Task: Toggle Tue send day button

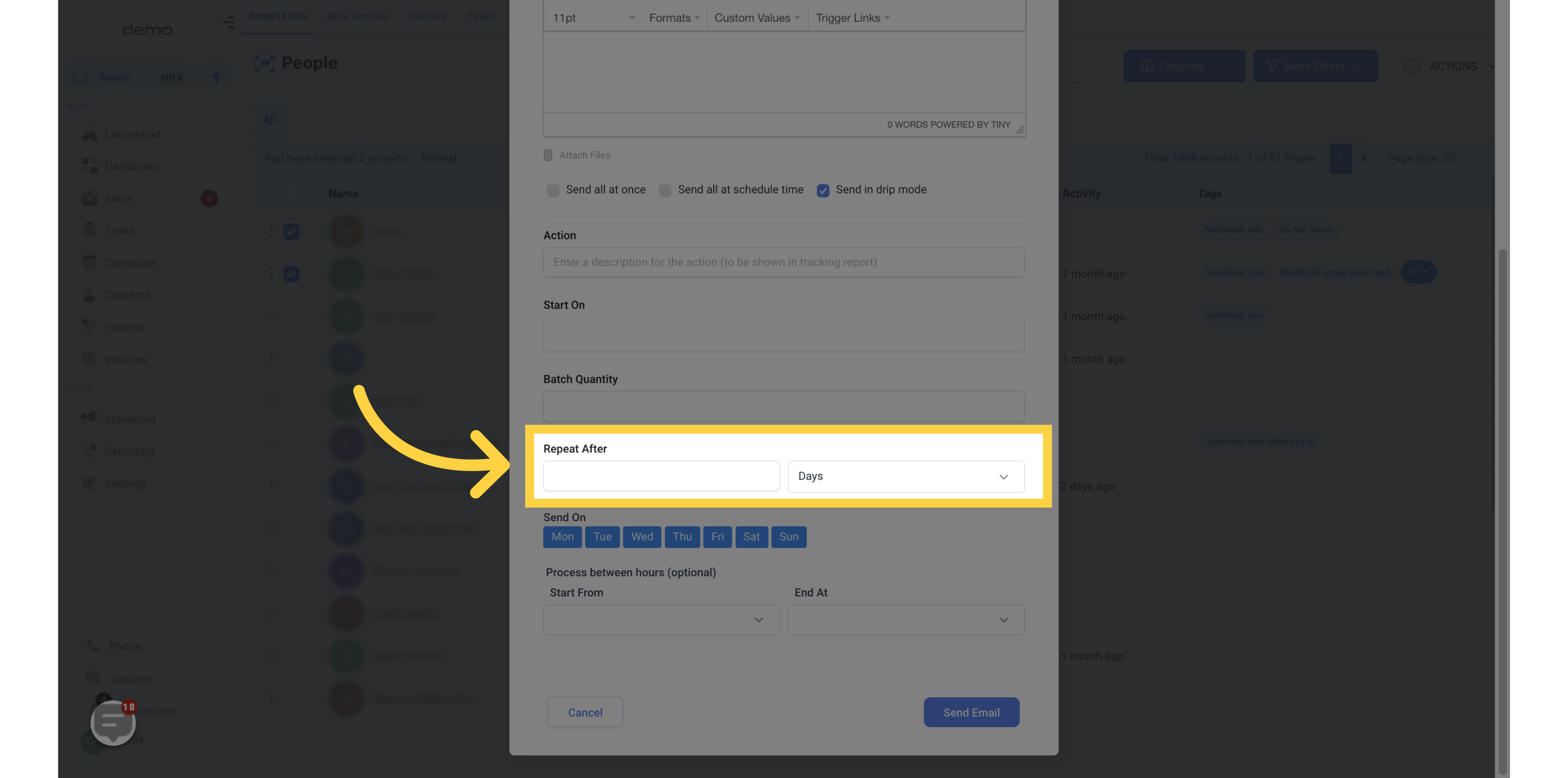Action: pyautogui.click(x=602, y=537)
